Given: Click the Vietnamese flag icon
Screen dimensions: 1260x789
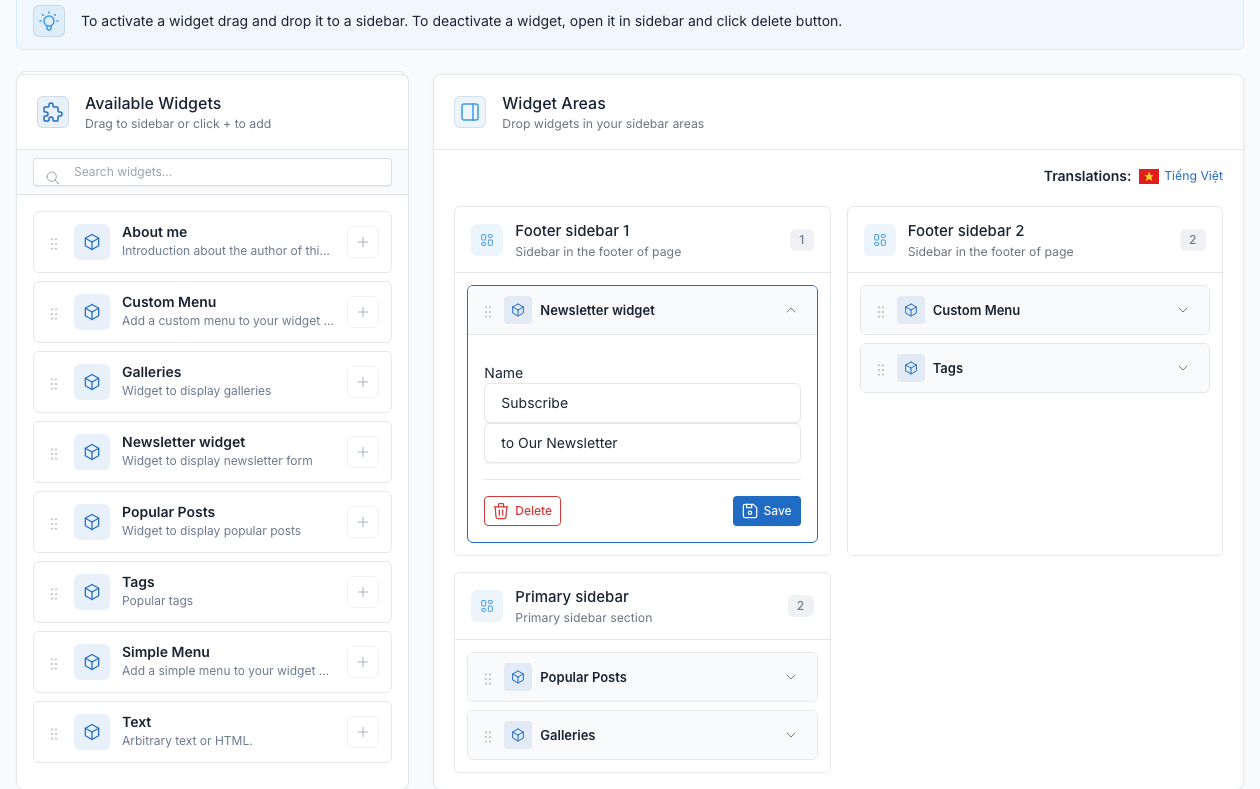Looking at the screenshot, I should 1149,176.
